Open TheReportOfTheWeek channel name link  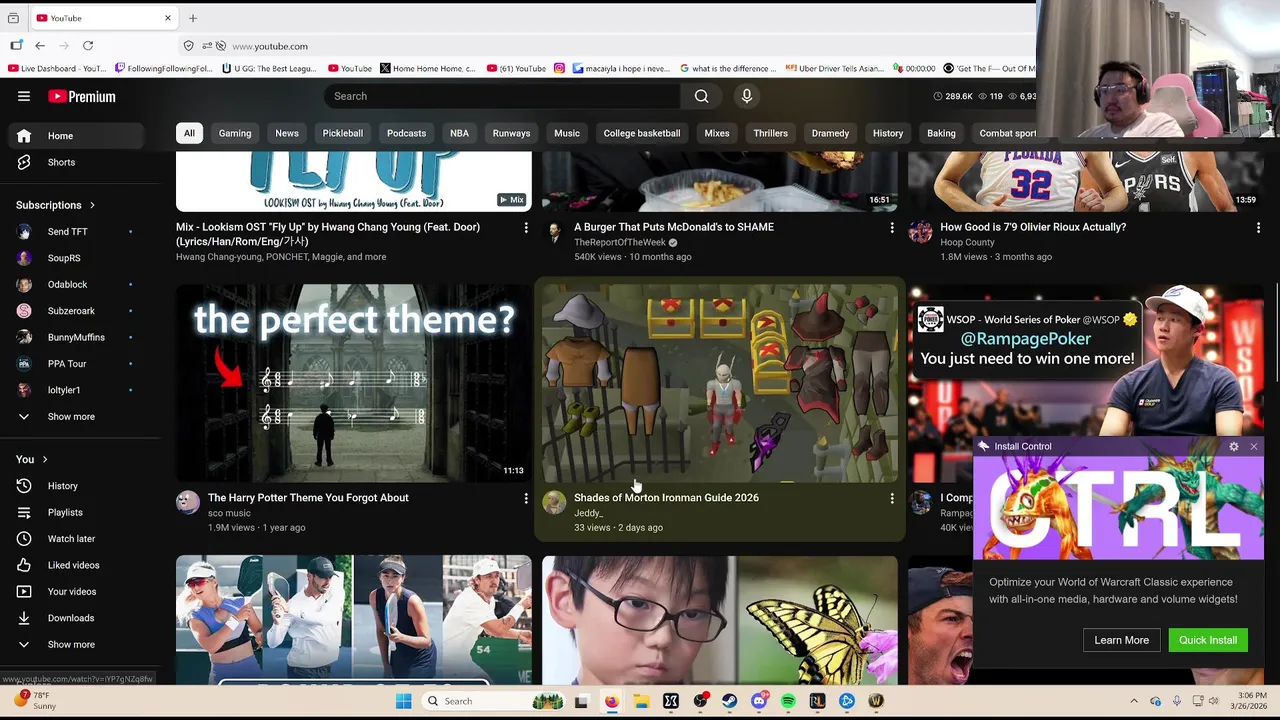point(620,242)
